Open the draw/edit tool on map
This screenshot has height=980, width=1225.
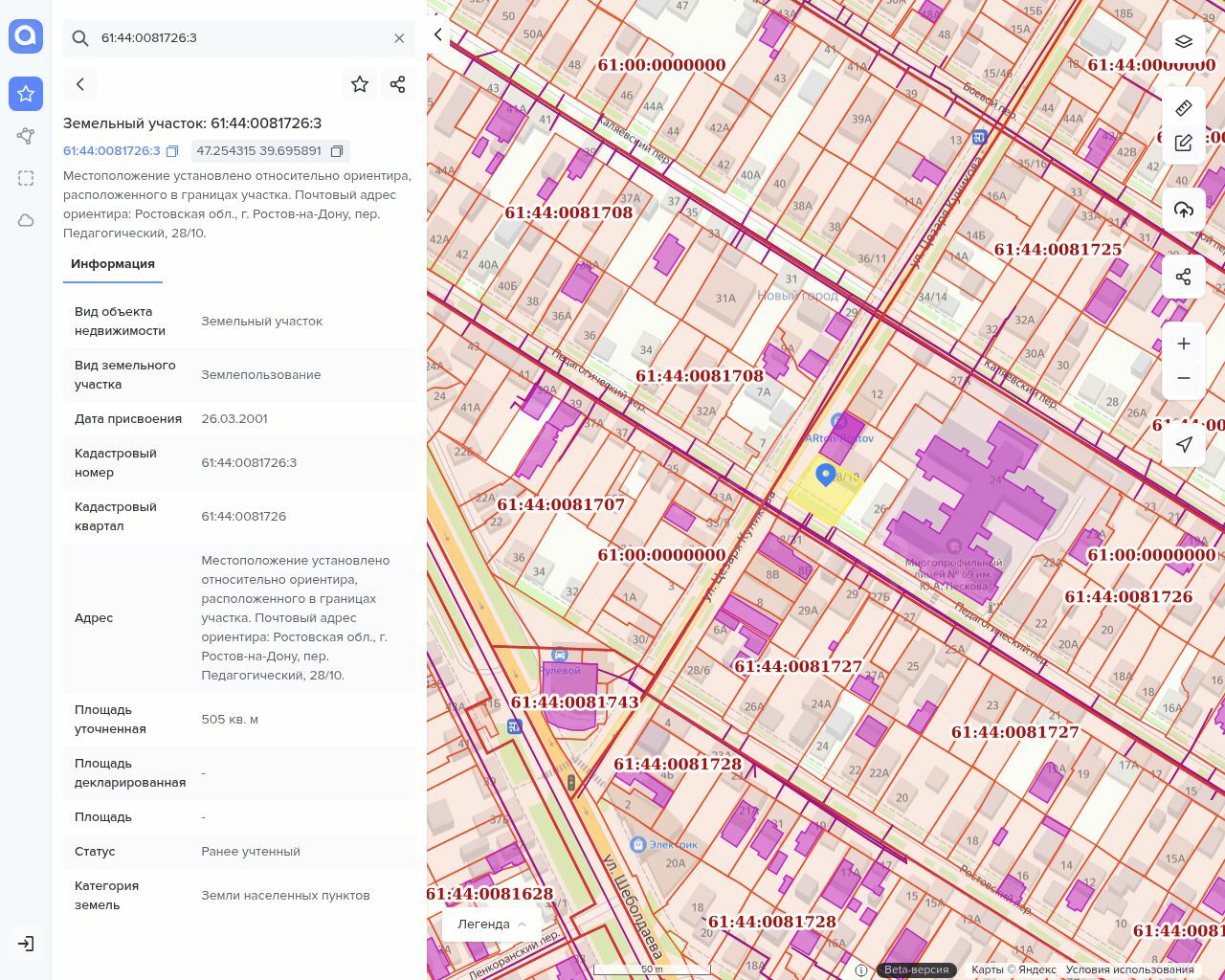[x=1184, y=143]
